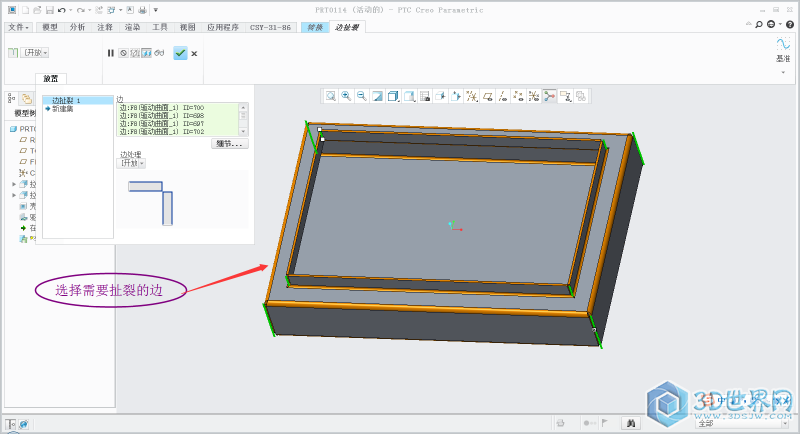Switch to the 渲染 ribbon tab
The height and width of the screenshot is (434, 800).
coord(133,27)
